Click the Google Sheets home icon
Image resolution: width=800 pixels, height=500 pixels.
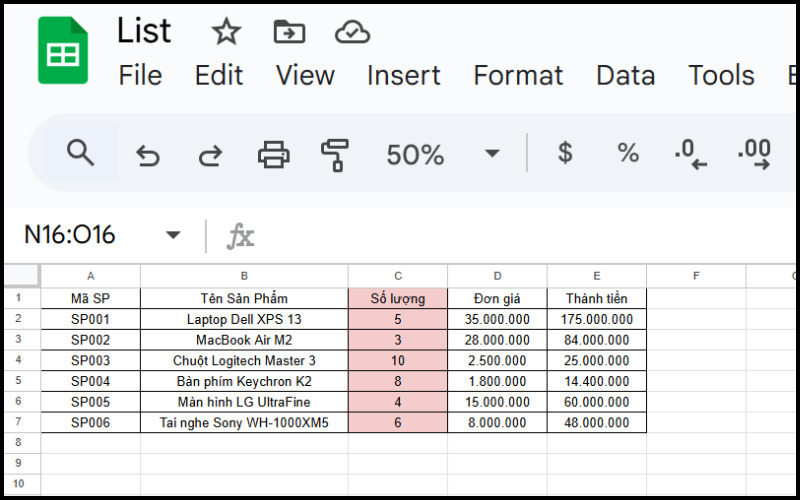click(x=63, y=51)
